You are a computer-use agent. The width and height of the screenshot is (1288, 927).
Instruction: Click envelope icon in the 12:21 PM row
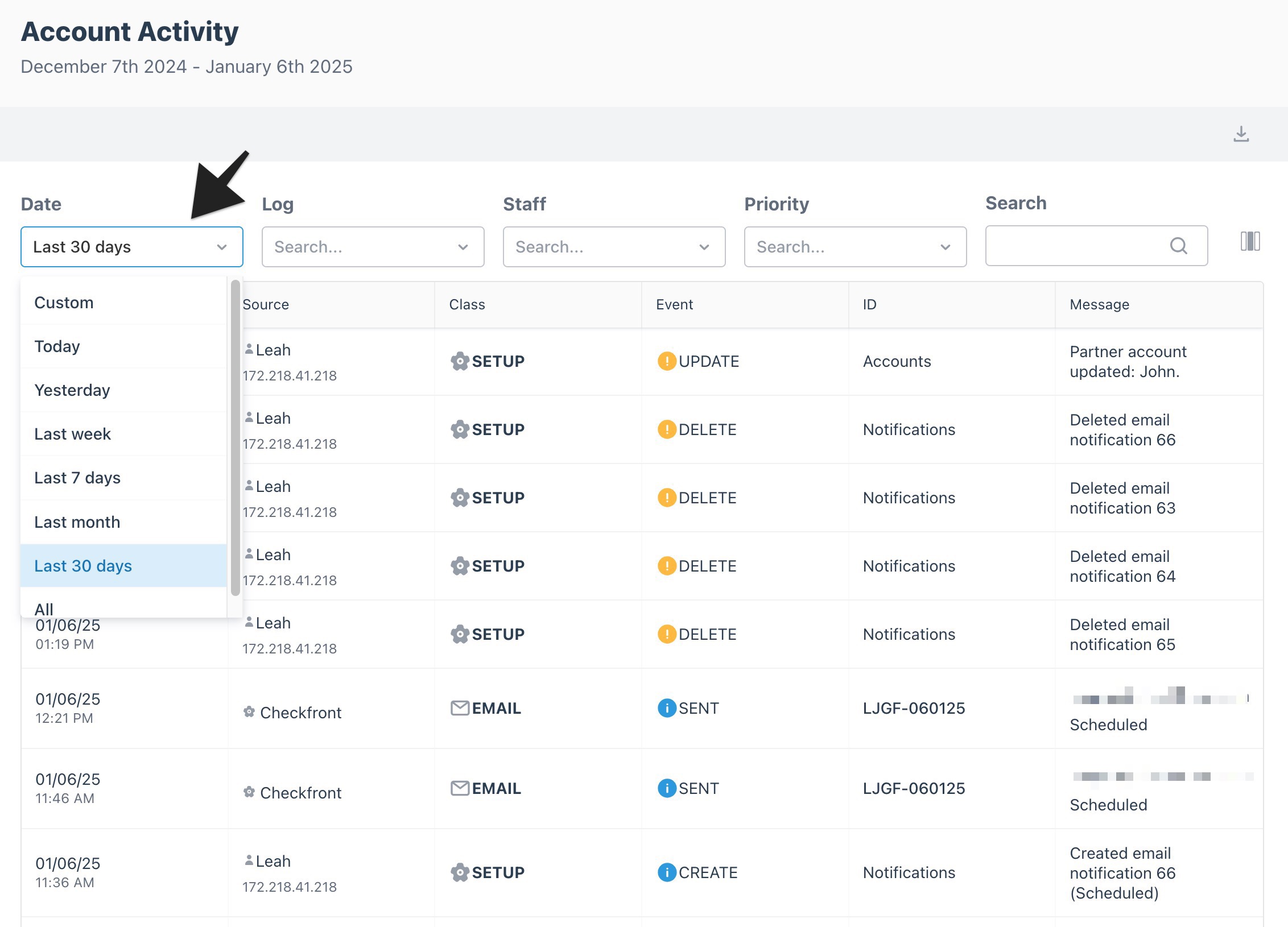(460, 708)
